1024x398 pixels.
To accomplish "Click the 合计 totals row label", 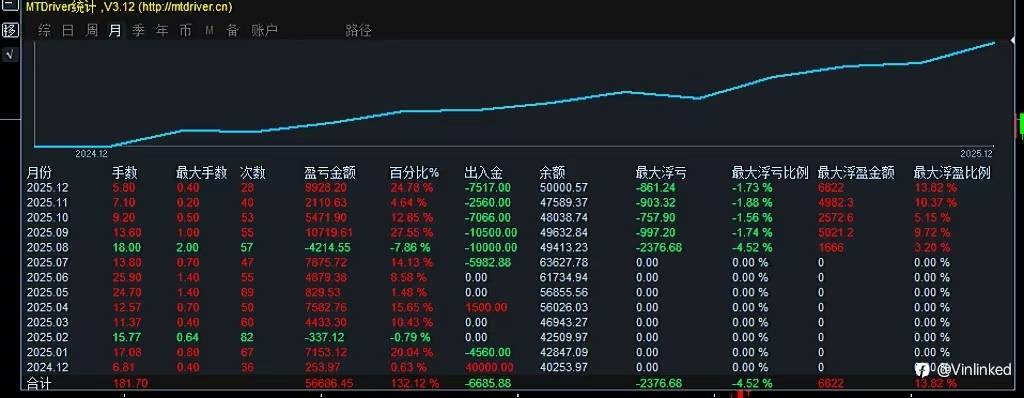I will click(39, 383).
